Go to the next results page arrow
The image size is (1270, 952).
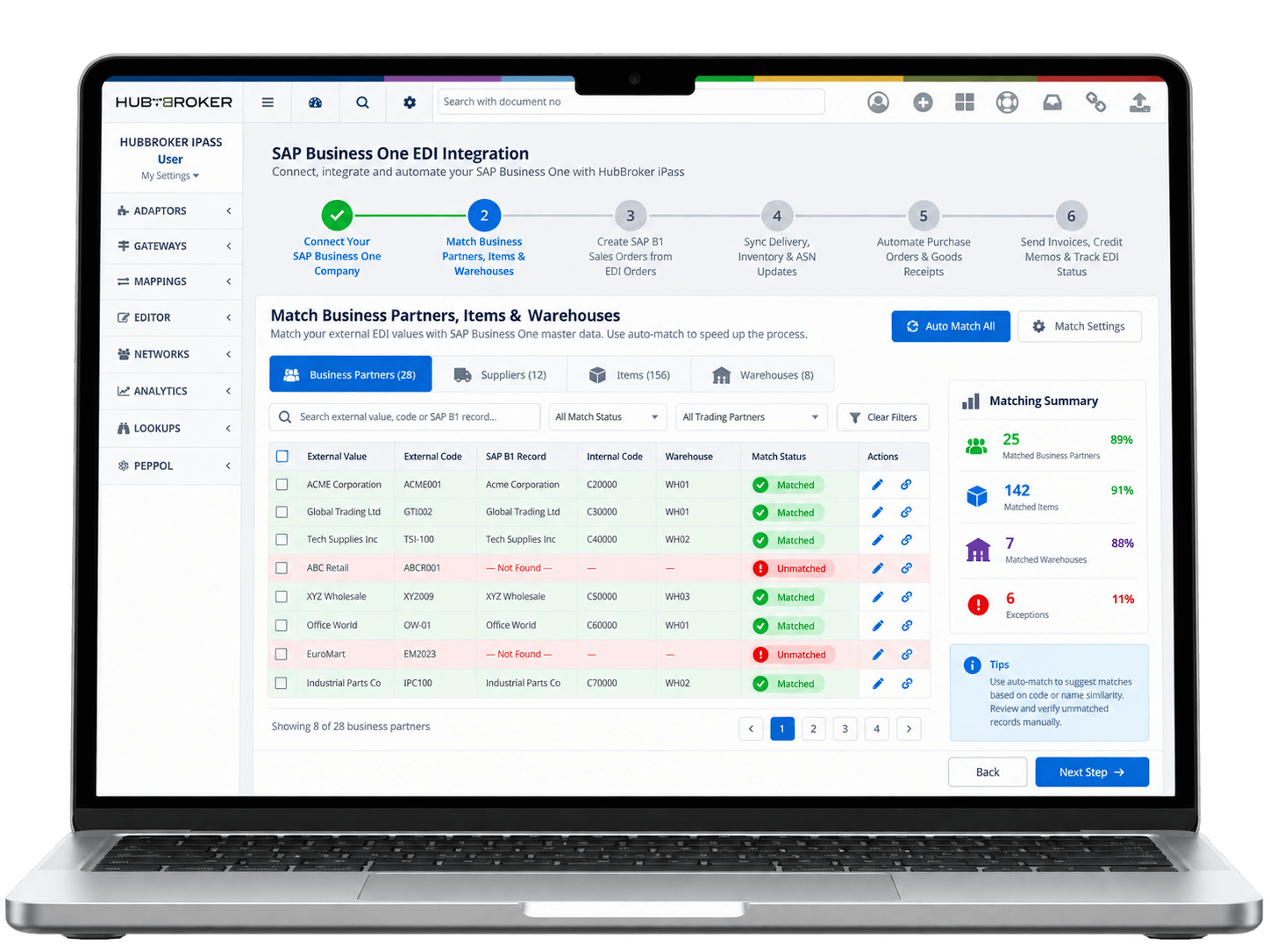(x=909, y=728)
